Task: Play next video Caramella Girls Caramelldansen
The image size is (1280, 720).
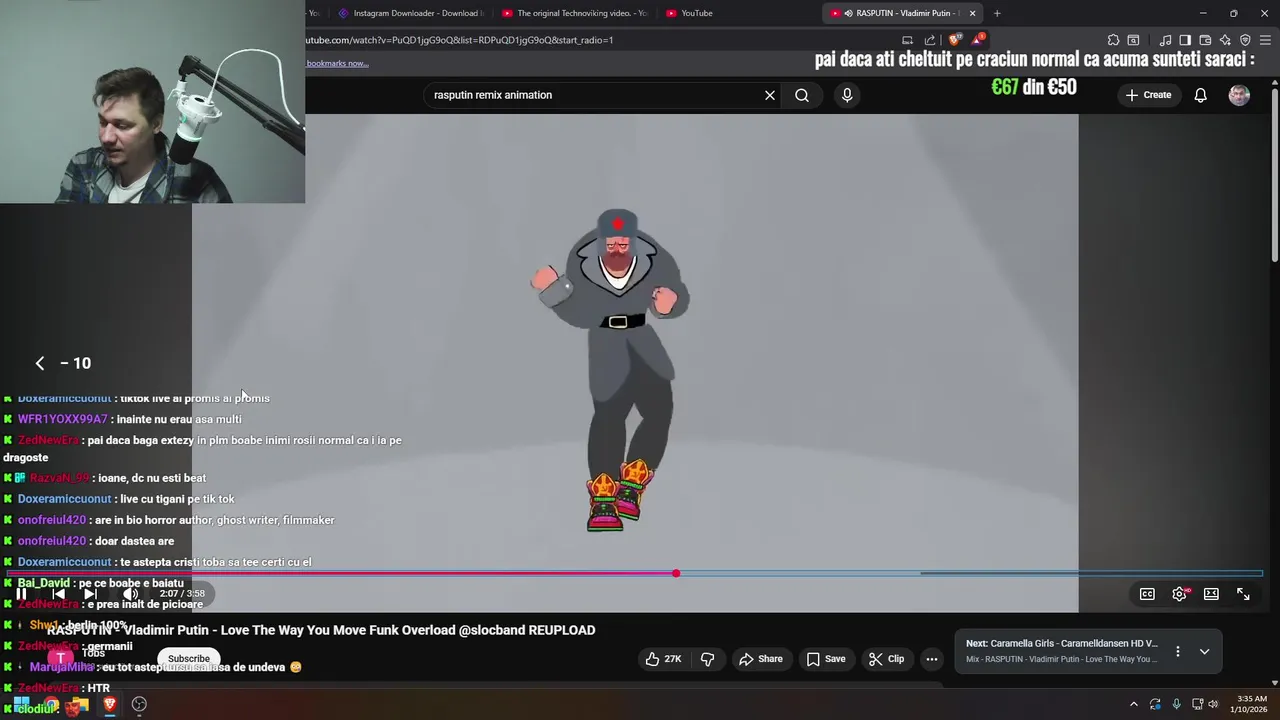Action: click(x=1062, y=644)
